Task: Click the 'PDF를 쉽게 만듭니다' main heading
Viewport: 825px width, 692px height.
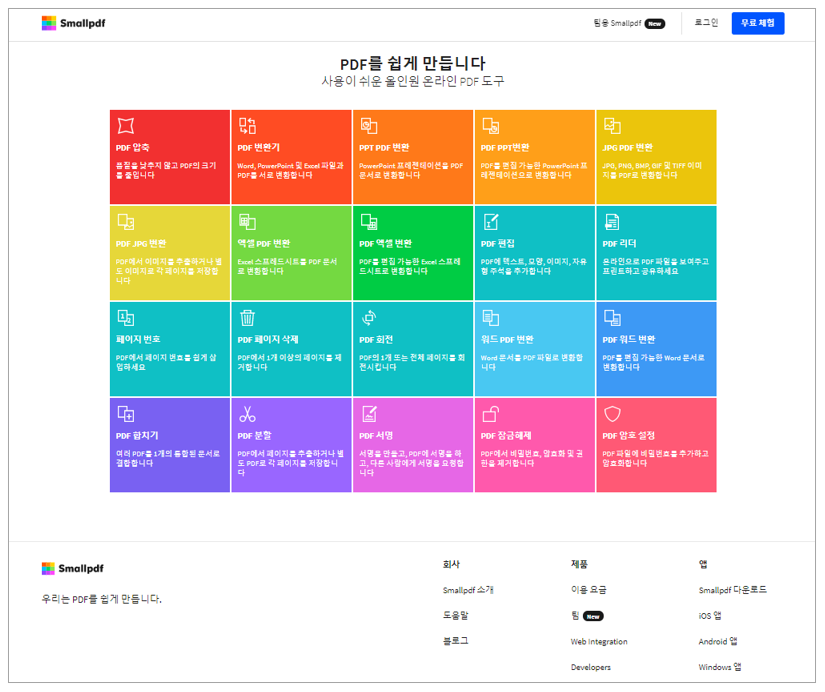Action: [412, 64]
